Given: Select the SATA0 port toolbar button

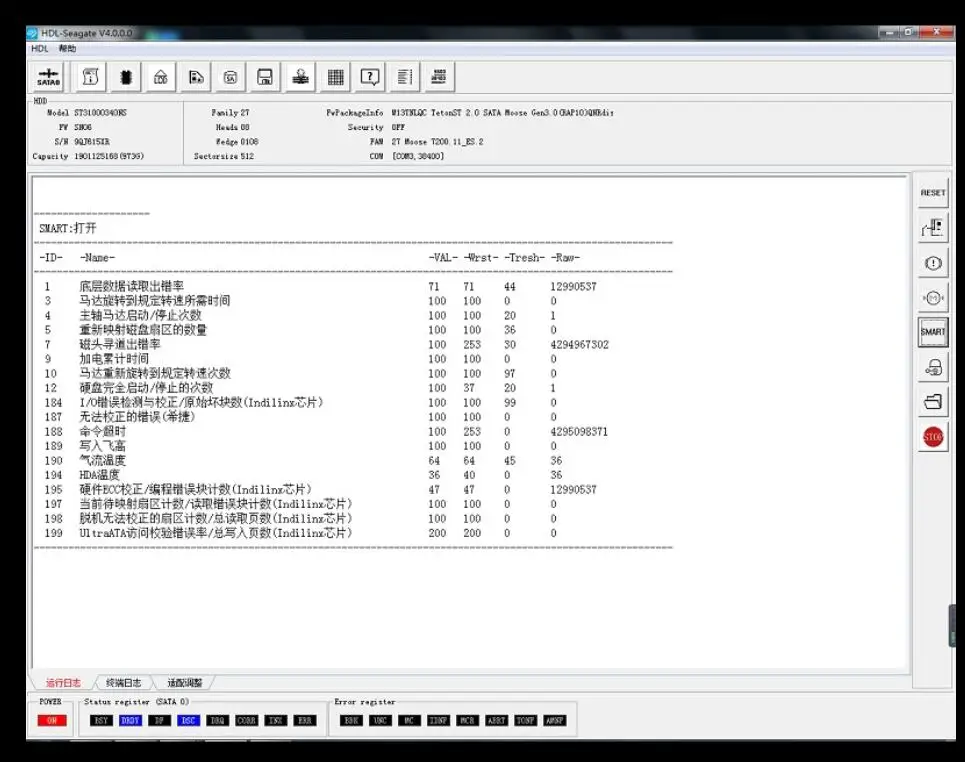Looking at the screenshot, I should (x=48, y=78).
